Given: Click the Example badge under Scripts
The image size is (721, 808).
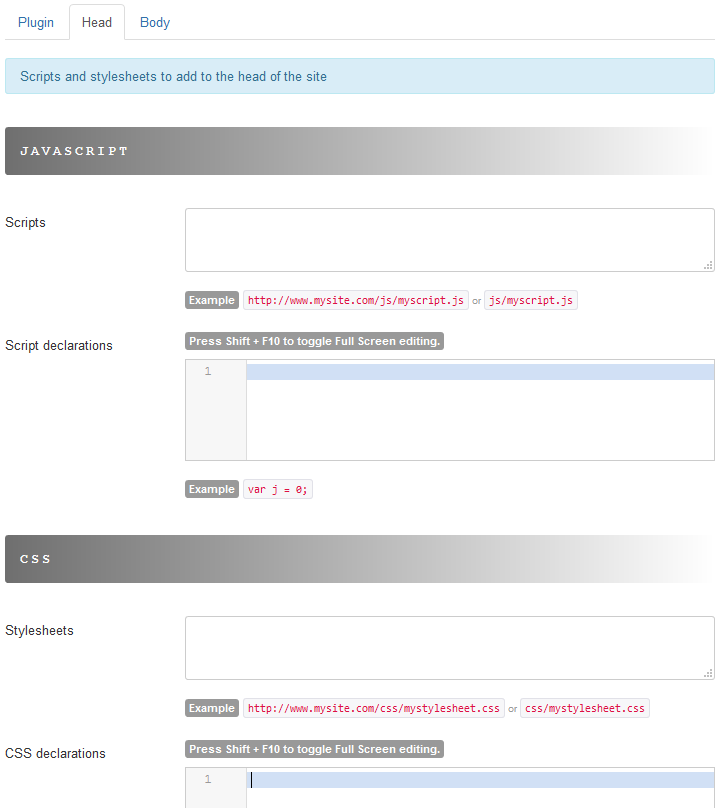Looking at the screenshot, I should [212, 300].
